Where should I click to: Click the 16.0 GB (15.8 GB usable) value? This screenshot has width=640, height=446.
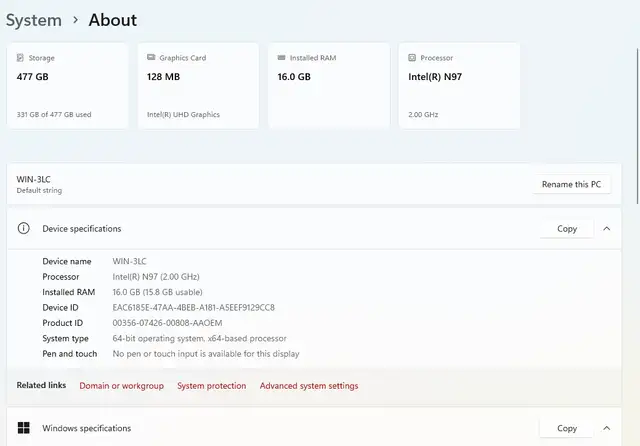click(158, 292)
